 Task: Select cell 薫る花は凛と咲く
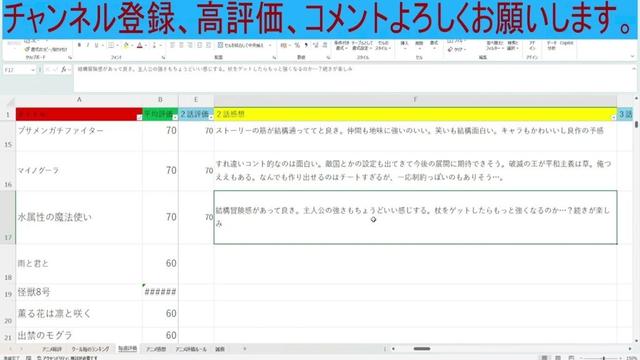click(79, 313)
